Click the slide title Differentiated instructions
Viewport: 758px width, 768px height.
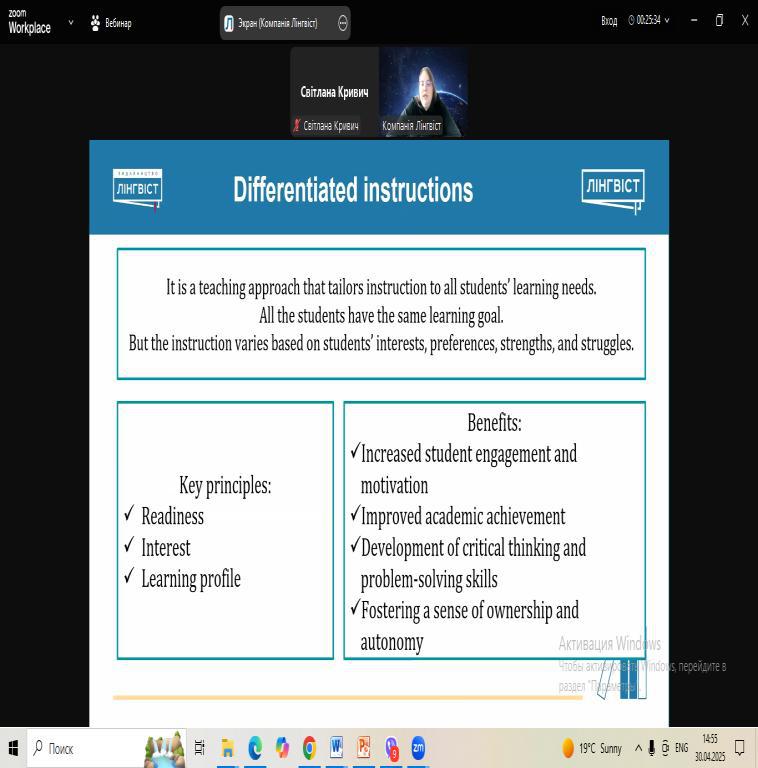click(353, 190)
